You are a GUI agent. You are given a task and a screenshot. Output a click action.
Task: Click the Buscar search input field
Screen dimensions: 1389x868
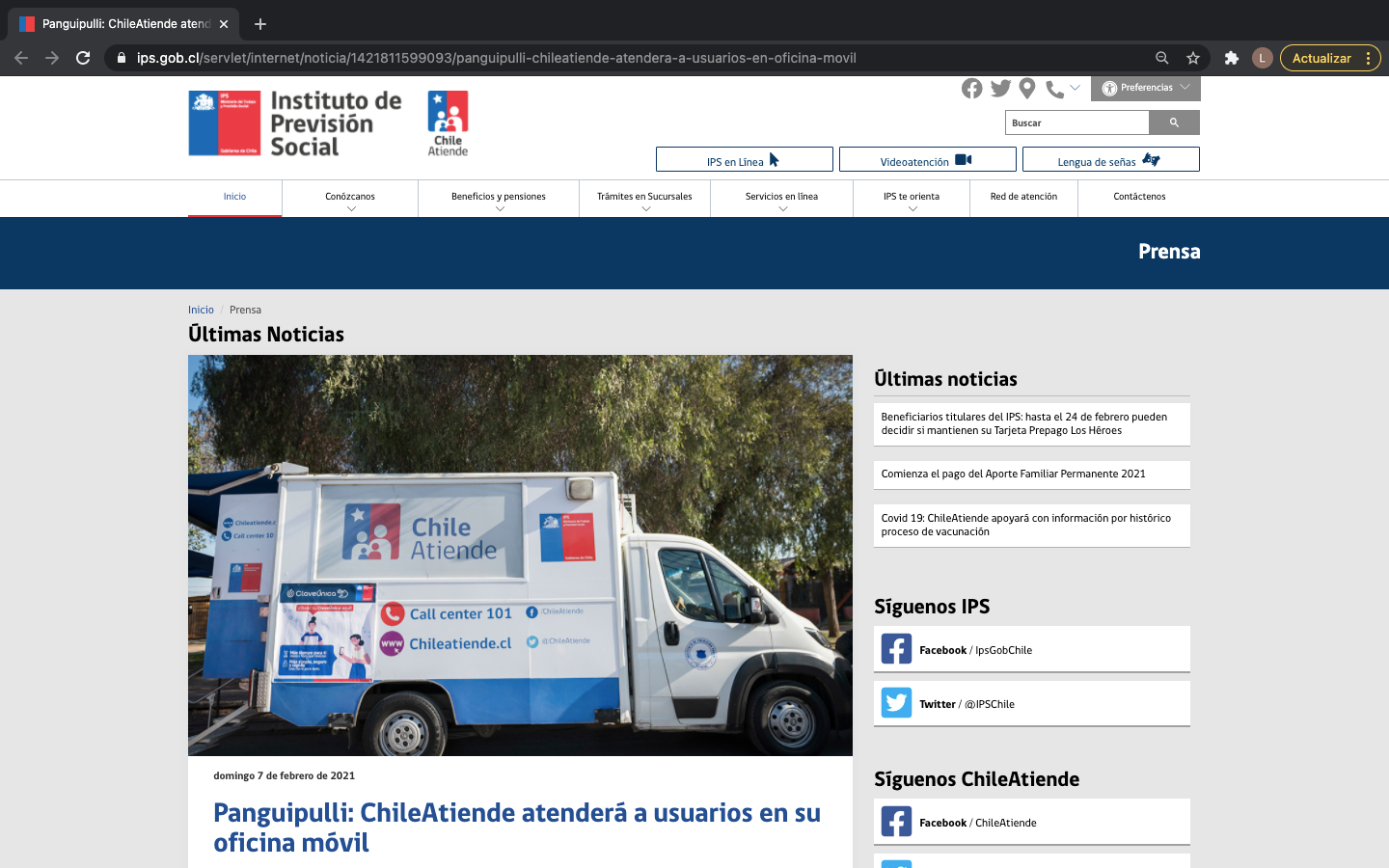pyautogui.click(x=1077, y=122)
